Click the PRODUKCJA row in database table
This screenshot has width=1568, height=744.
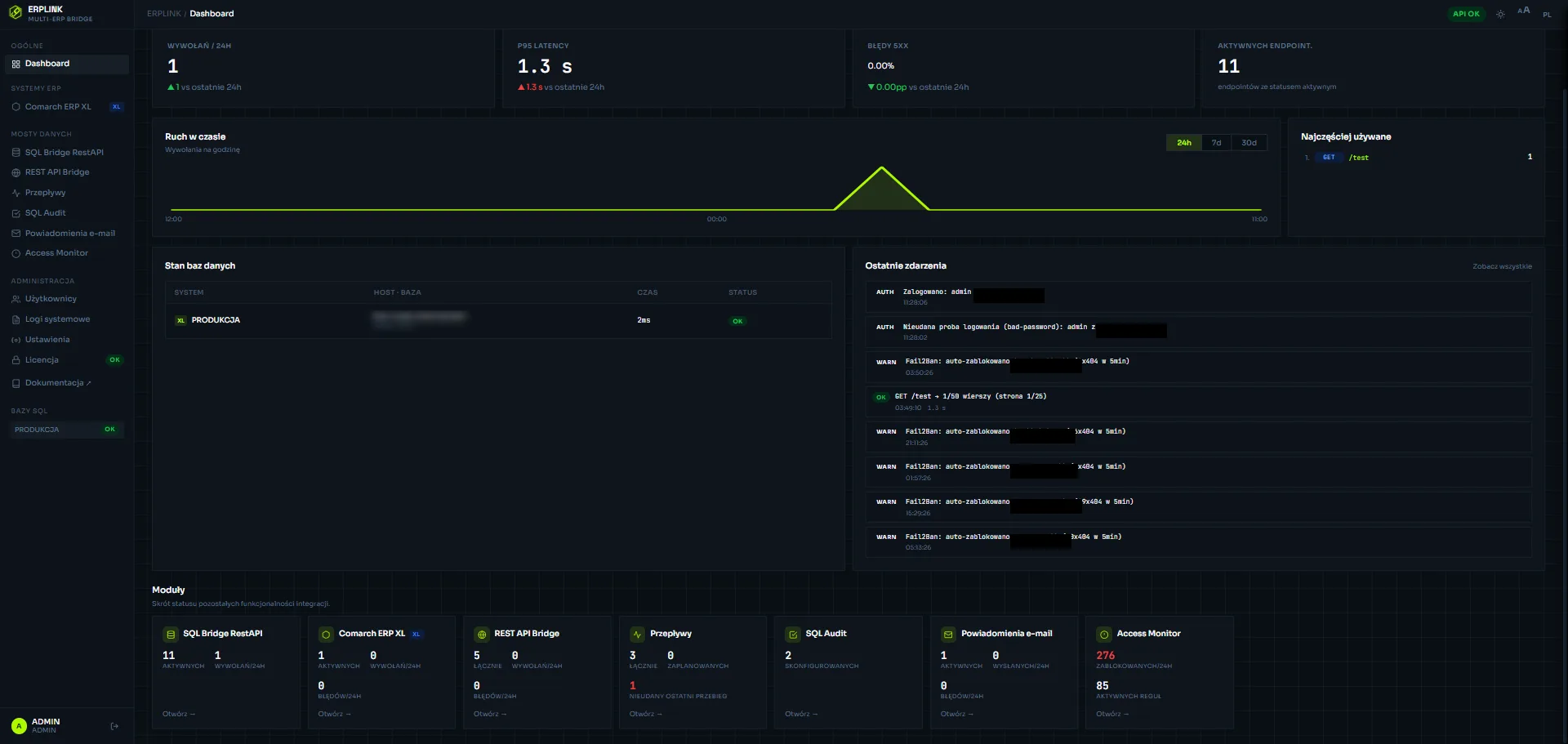pos(498,320)
